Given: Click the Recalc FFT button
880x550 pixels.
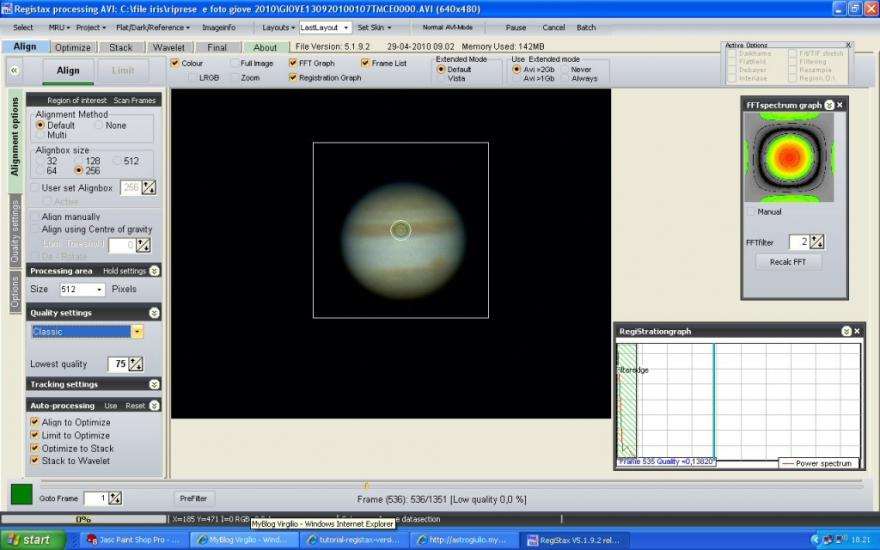Looking at the screenshot, I should 788,262.
